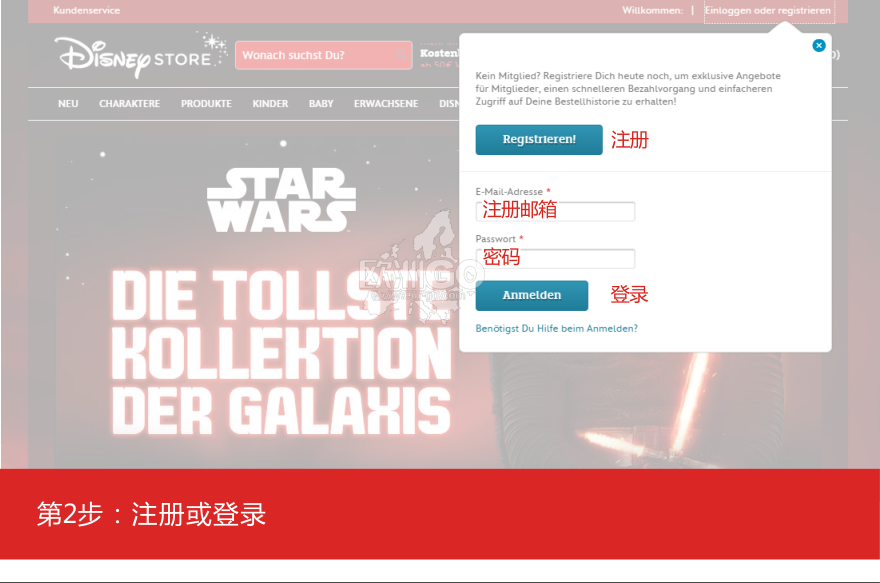Focus the E-Mail-Adresse input field

pyautogui.click(x=555, y=211)
